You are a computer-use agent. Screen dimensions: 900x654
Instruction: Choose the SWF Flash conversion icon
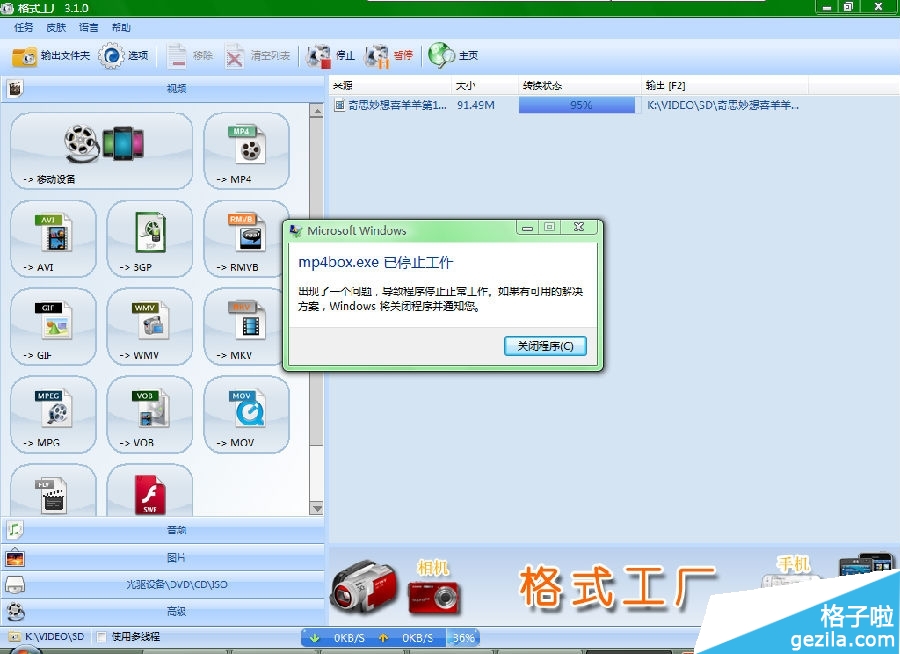click(150, 490)
